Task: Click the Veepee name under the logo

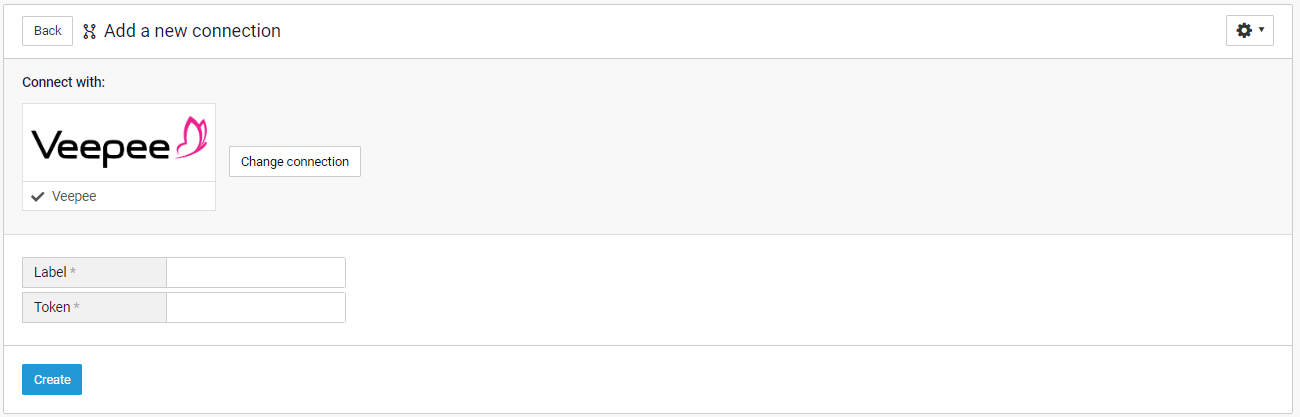Action: pyautogui.click(x=74, y=197)
